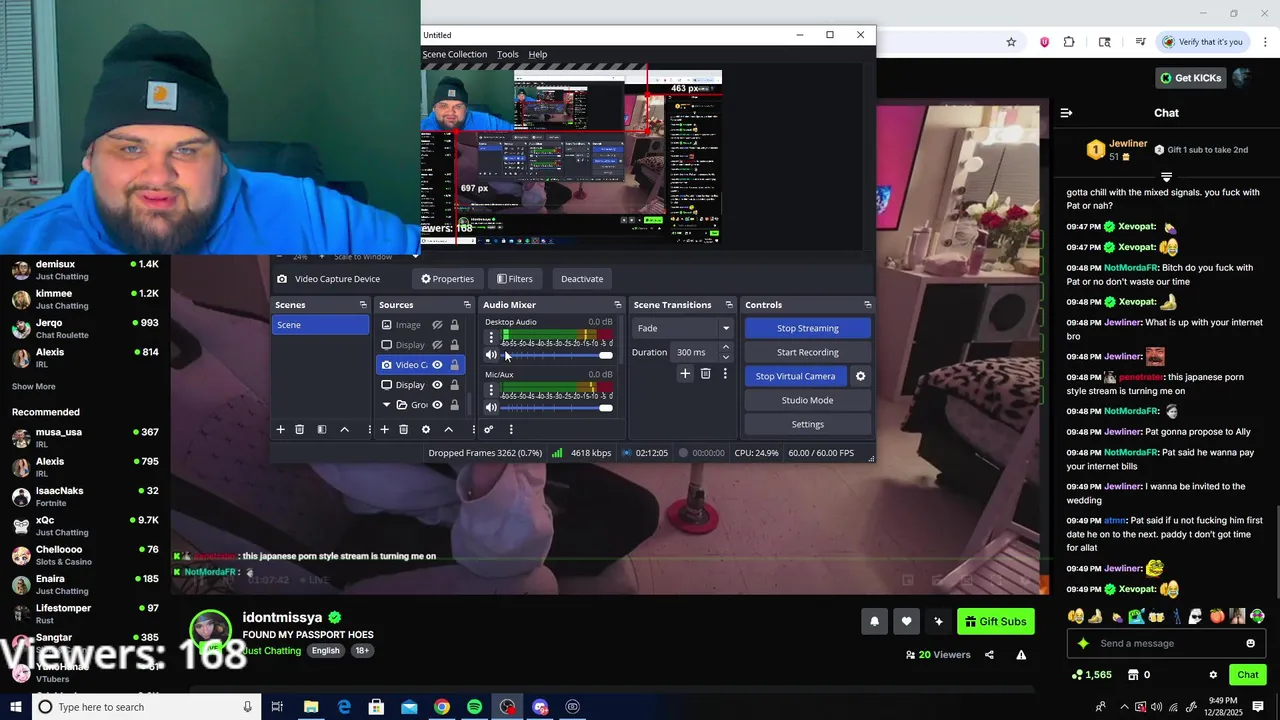The width and height of the screenshot is (1280, 720).
Task: Collapse the Group source folder arrow
Action: click(x=387, y=405)
